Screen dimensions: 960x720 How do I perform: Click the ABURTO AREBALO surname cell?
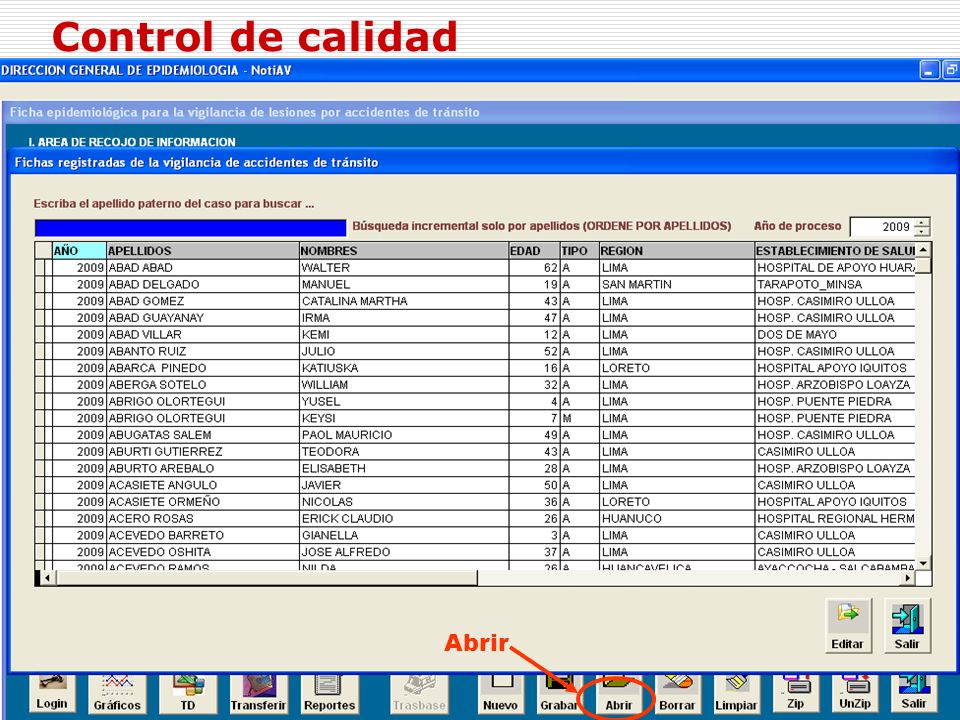click(203, 468)
